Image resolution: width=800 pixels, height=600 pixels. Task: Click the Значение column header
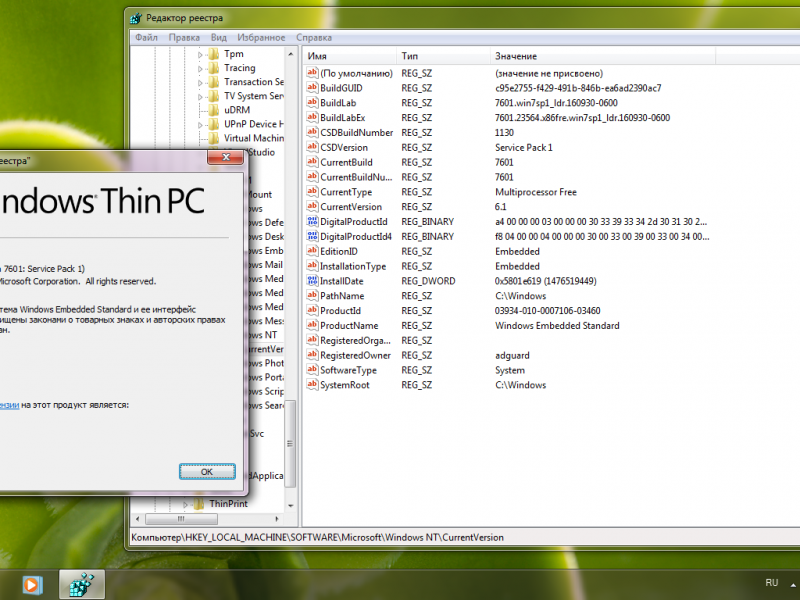pos(603,56)
